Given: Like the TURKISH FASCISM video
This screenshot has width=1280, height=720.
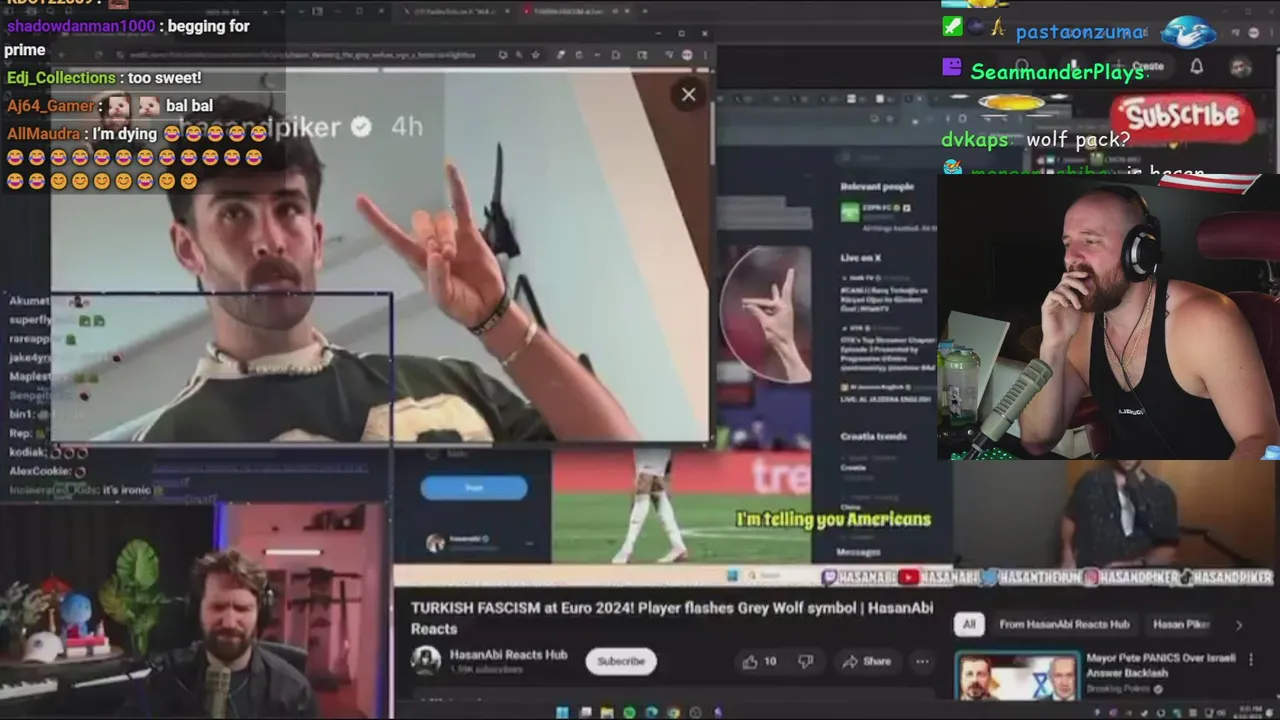Looking at the screenshot, I should coord(758,661).
